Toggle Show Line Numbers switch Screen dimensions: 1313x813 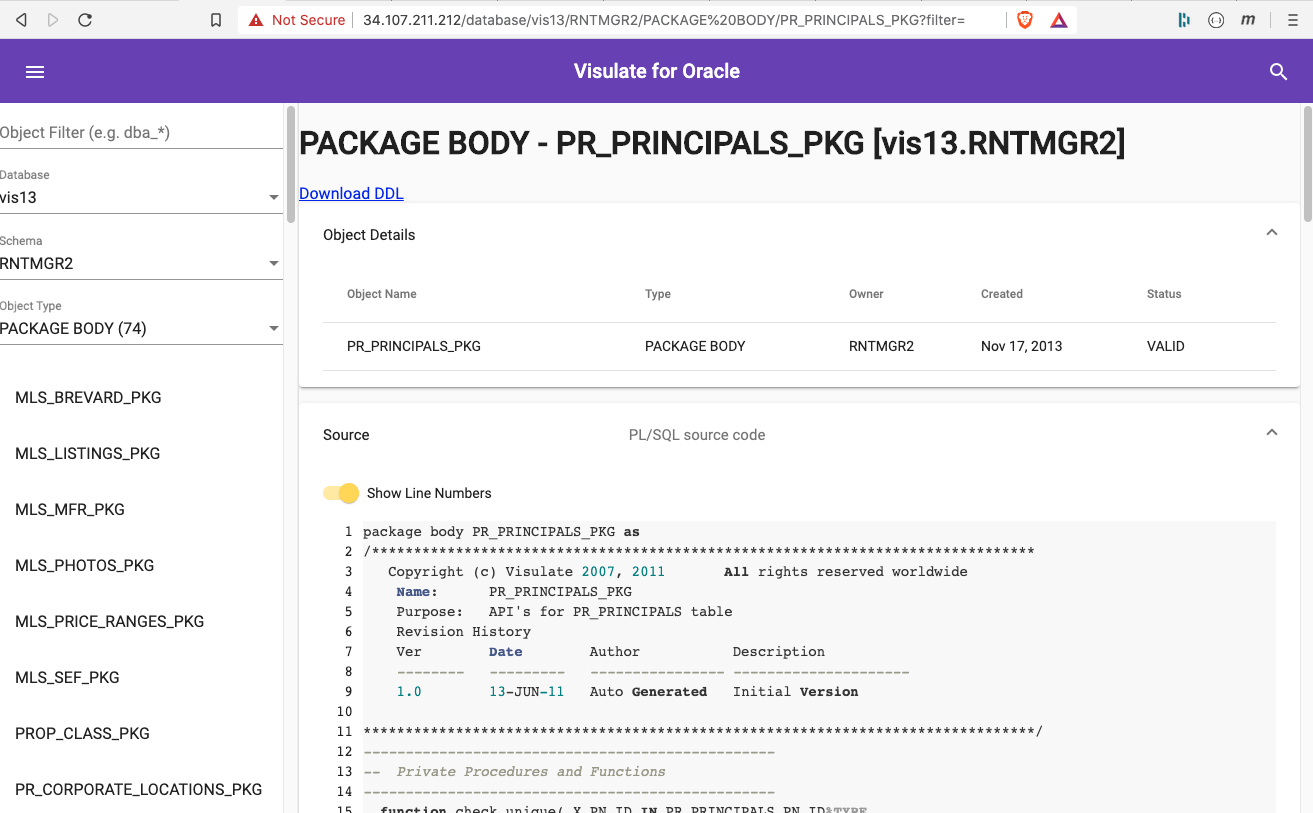pyautogui.click(x=341, y=493)
